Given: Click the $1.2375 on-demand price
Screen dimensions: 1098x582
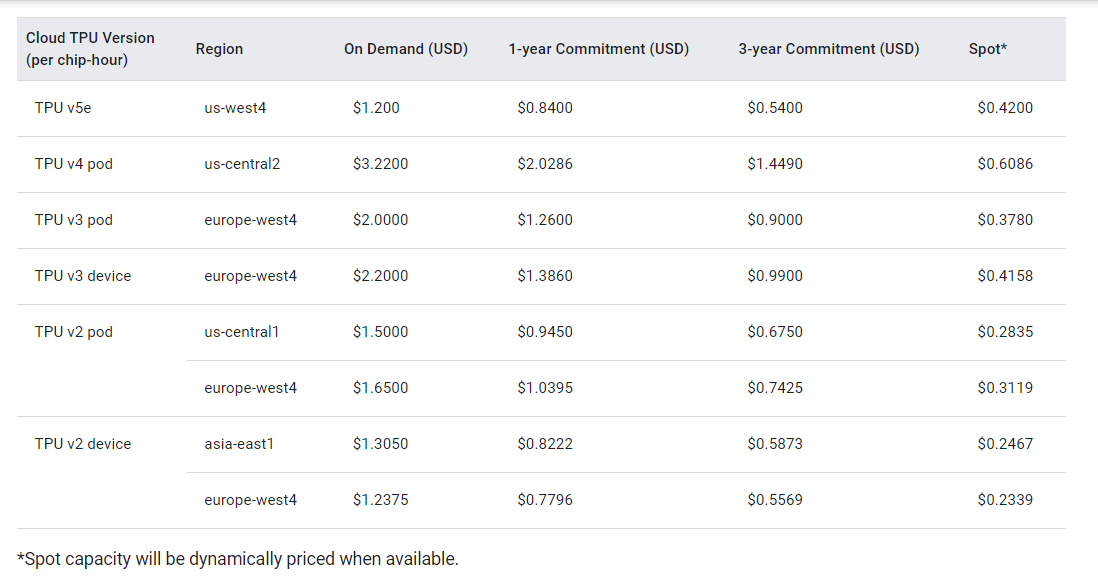Looking at the screenshot, I should pos(380,500).
